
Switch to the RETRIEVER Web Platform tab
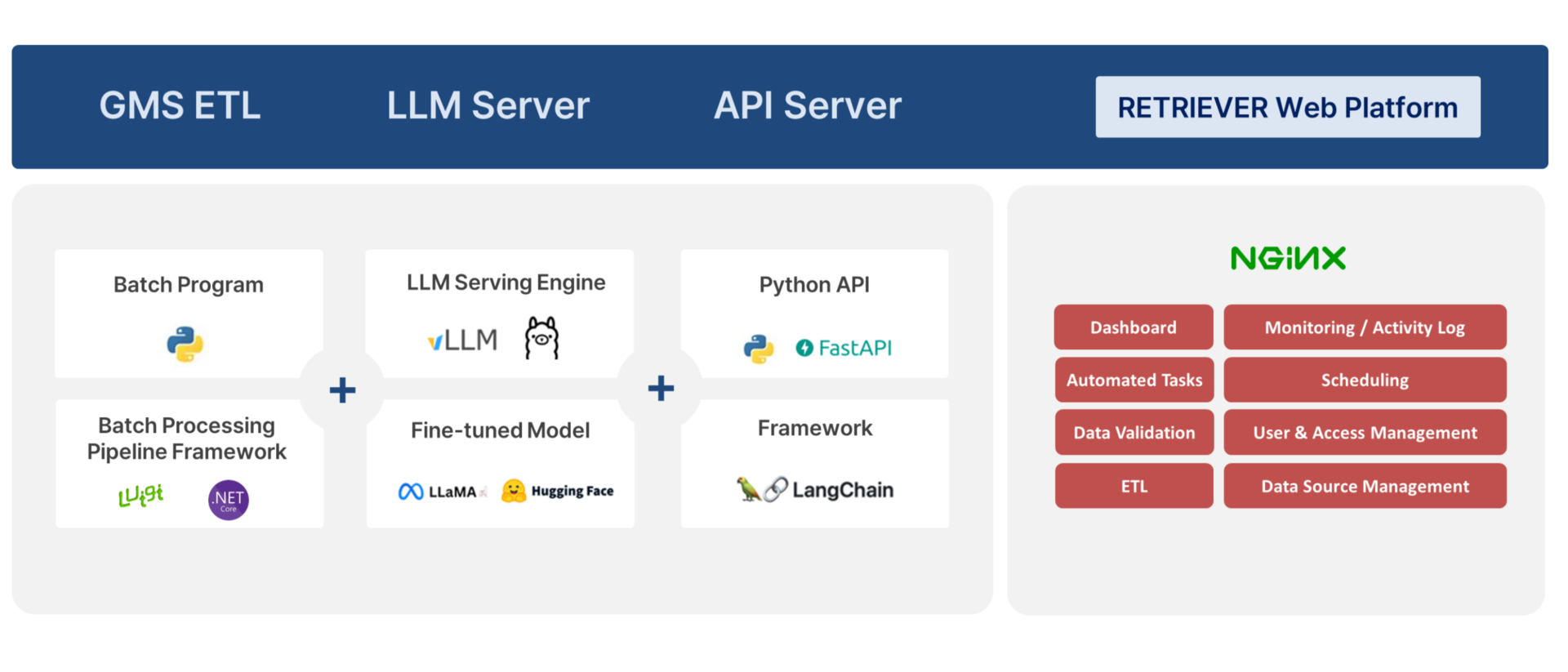coord(1287,107)
